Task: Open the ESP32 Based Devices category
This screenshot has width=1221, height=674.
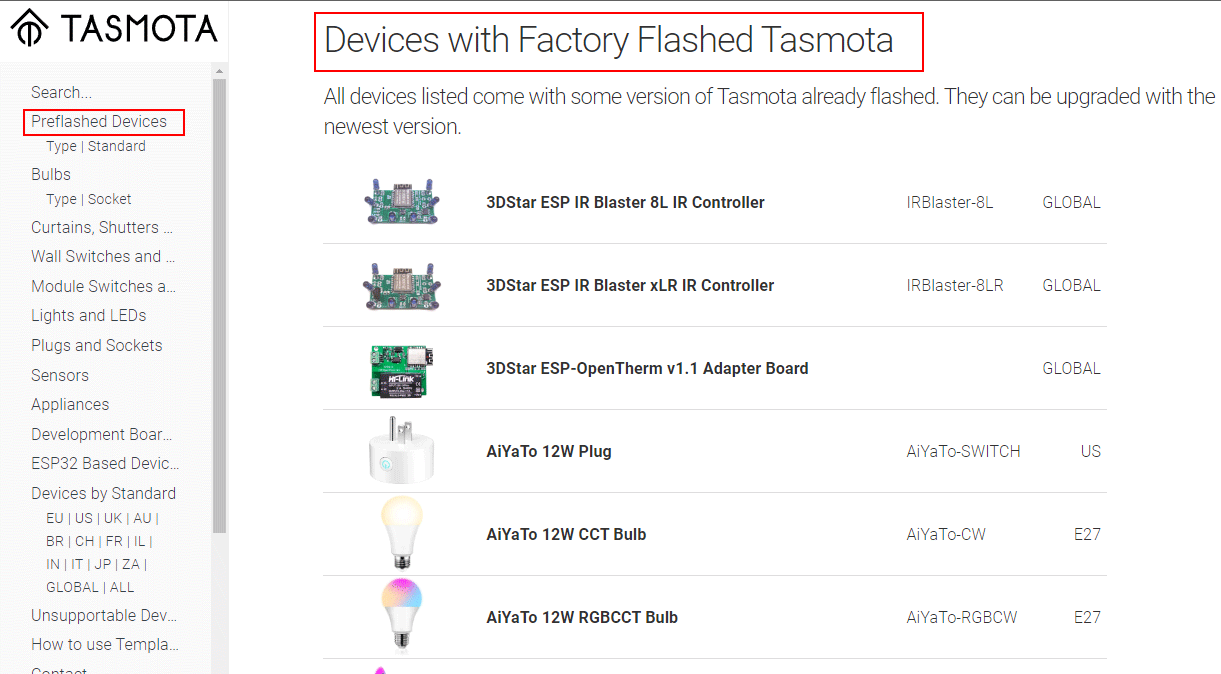Action: 105,463
